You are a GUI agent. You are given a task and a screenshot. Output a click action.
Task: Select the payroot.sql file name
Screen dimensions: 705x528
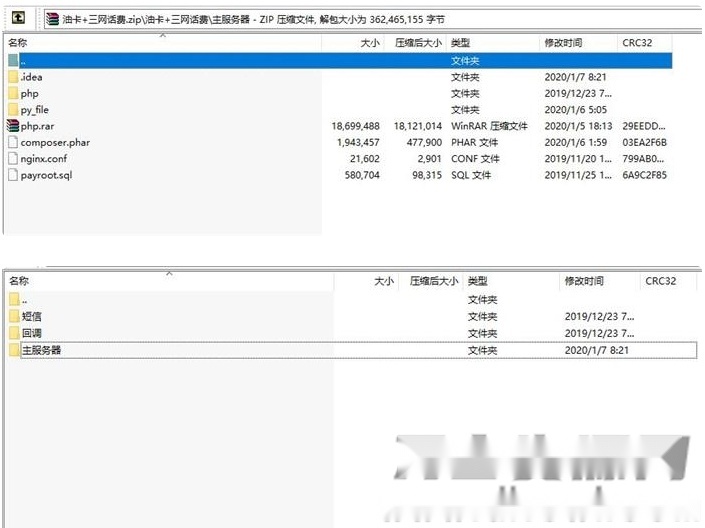(46, 175)
